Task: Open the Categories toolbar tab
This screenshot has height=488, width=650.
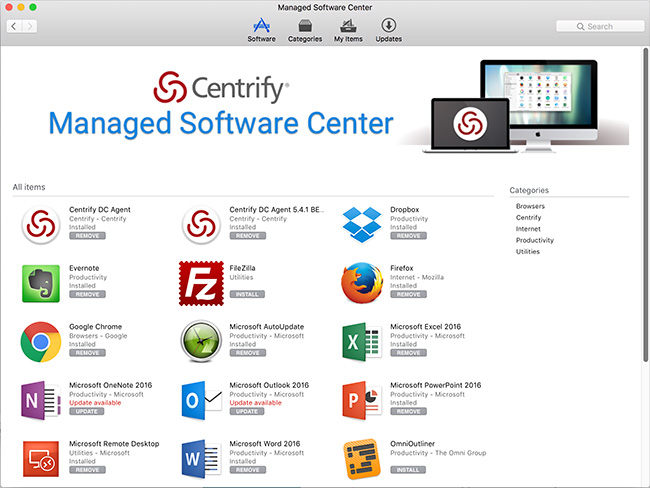Action: coord(305,30)
